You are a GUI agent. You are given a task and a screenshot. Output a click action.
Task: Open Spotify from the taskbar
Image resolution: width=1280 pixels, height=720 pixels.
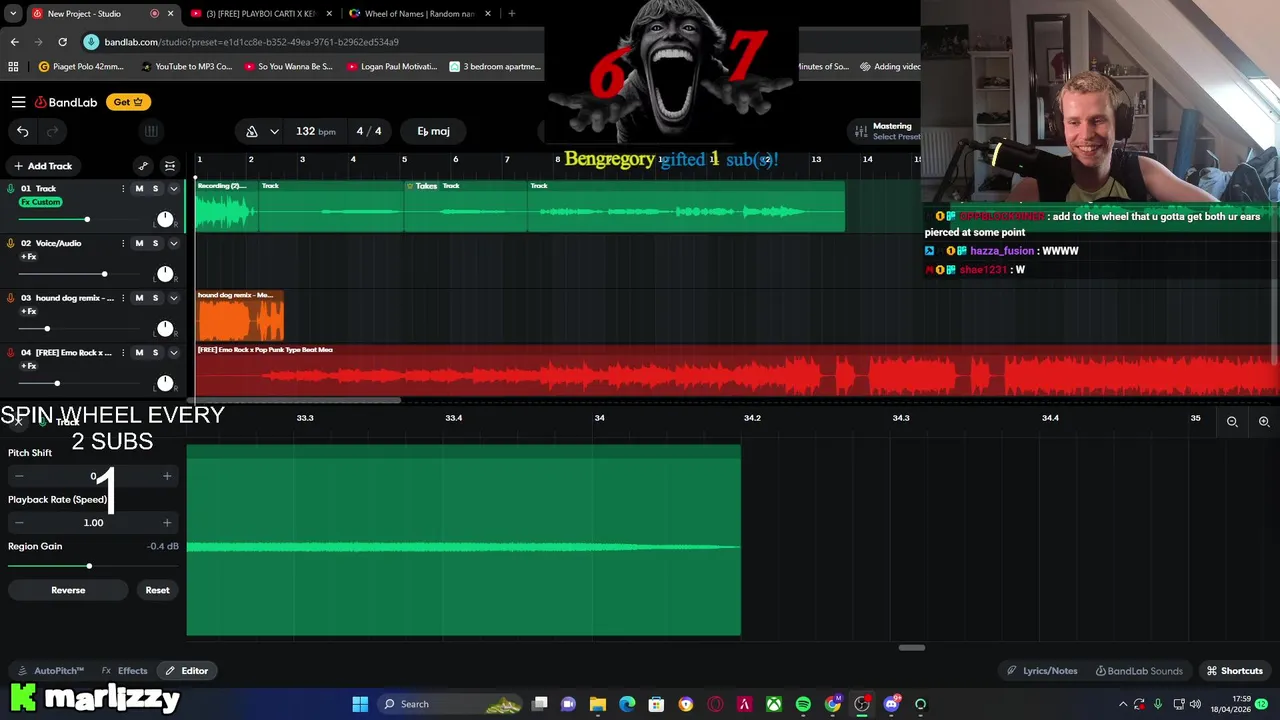(803, 704)
